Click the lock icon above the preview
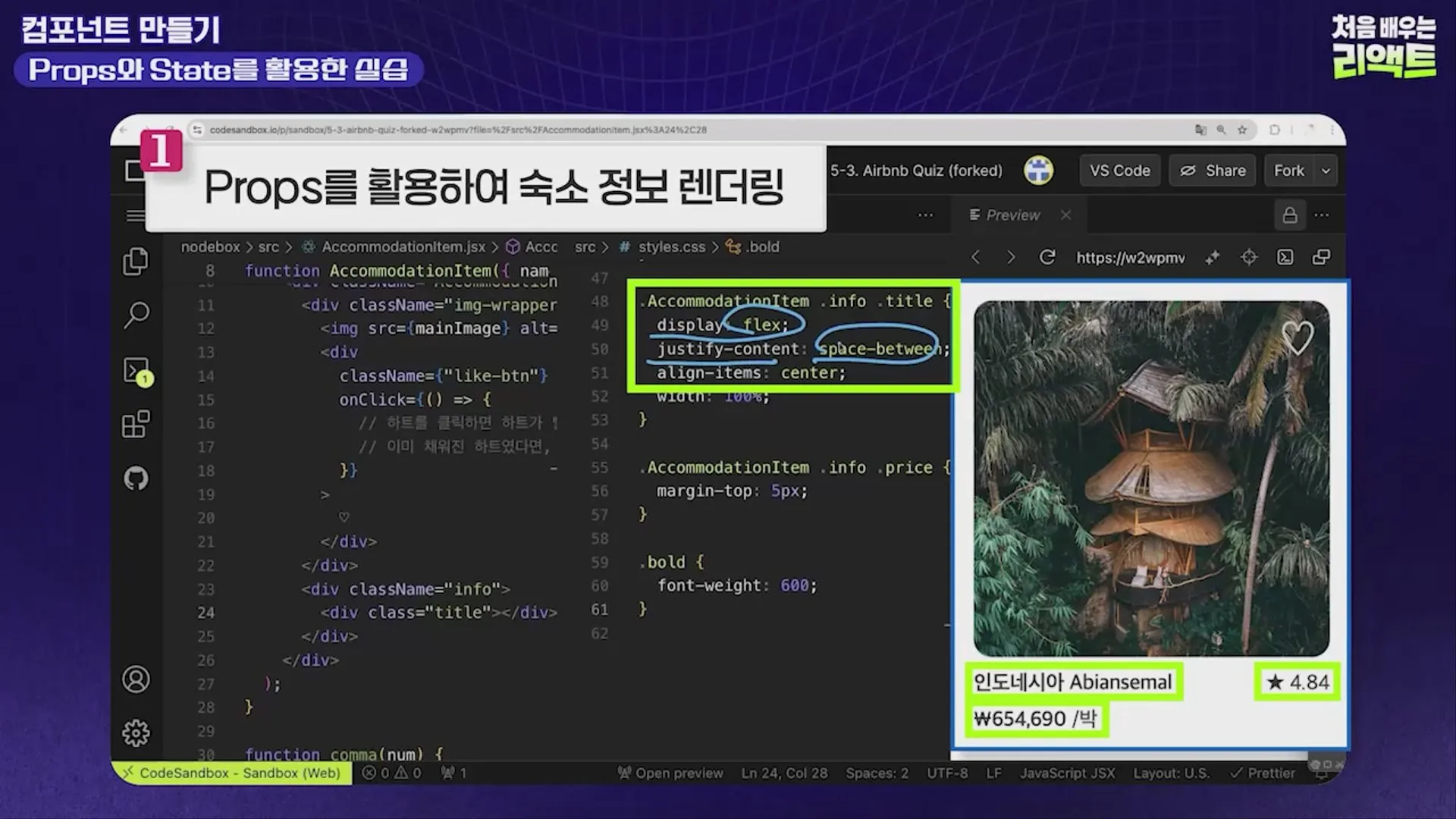 [x=1290, y=215]
